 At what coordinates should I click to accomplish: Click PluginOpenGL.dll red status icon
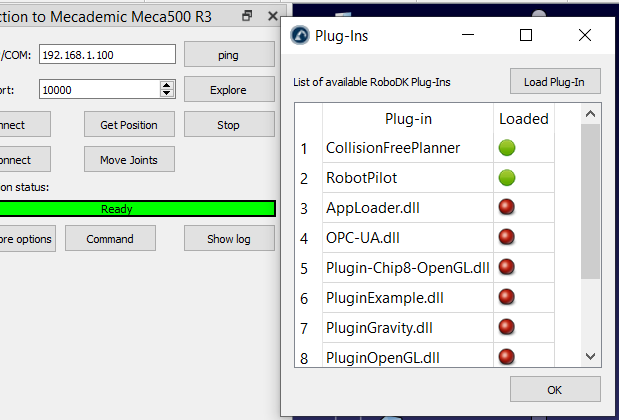pyautogui.click(x=507, y=356)
